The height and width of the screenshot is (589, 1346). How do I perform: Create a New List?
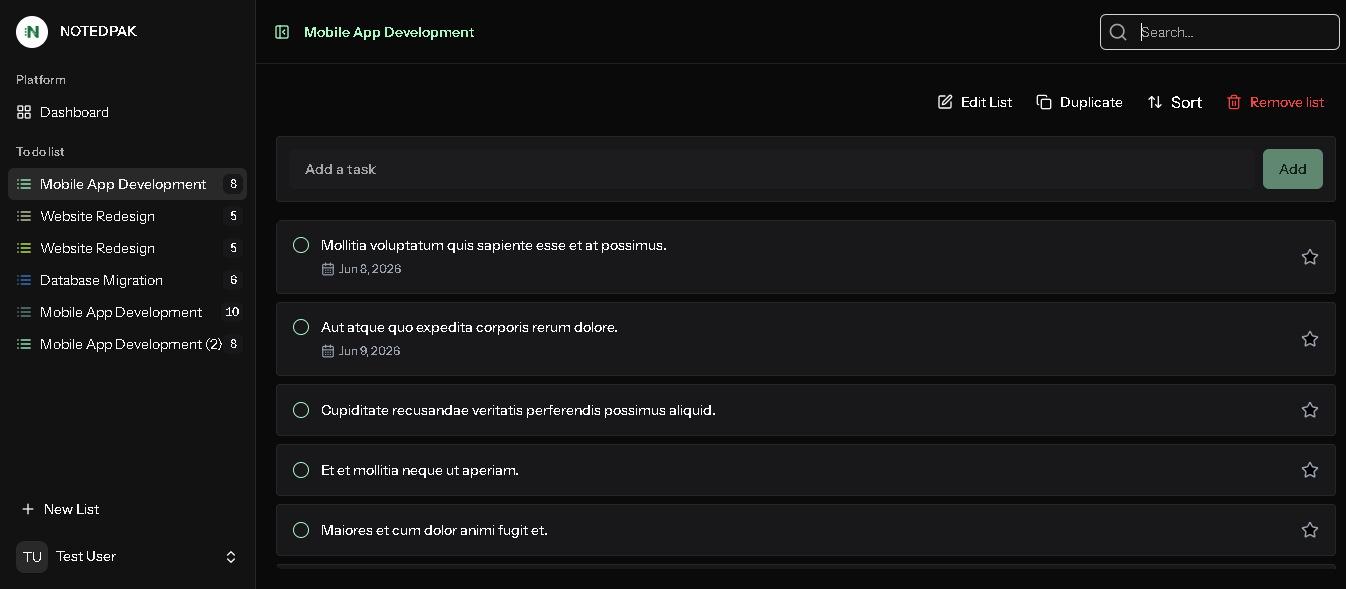click(60, 509)
